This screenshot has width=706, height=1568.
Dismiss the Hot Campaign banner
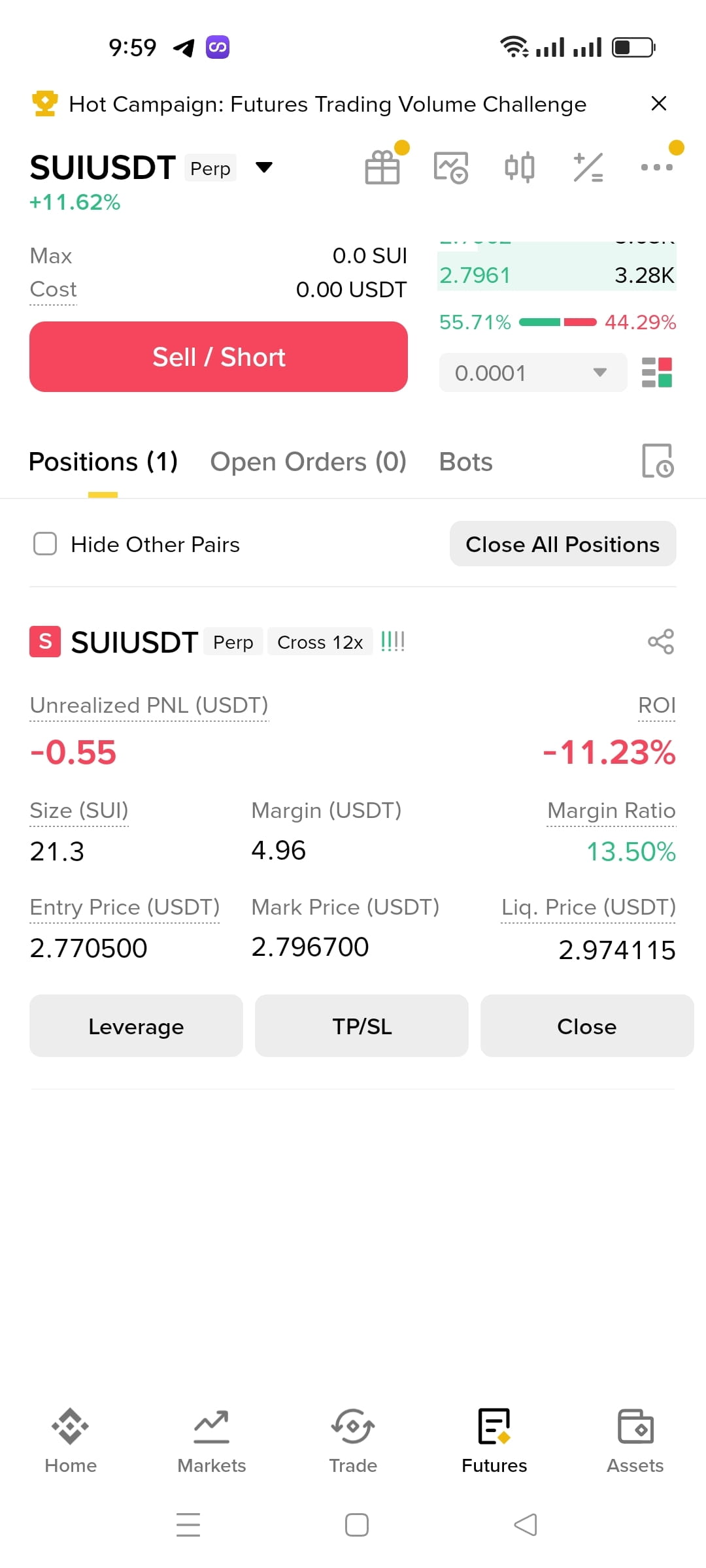coord(659,103)
